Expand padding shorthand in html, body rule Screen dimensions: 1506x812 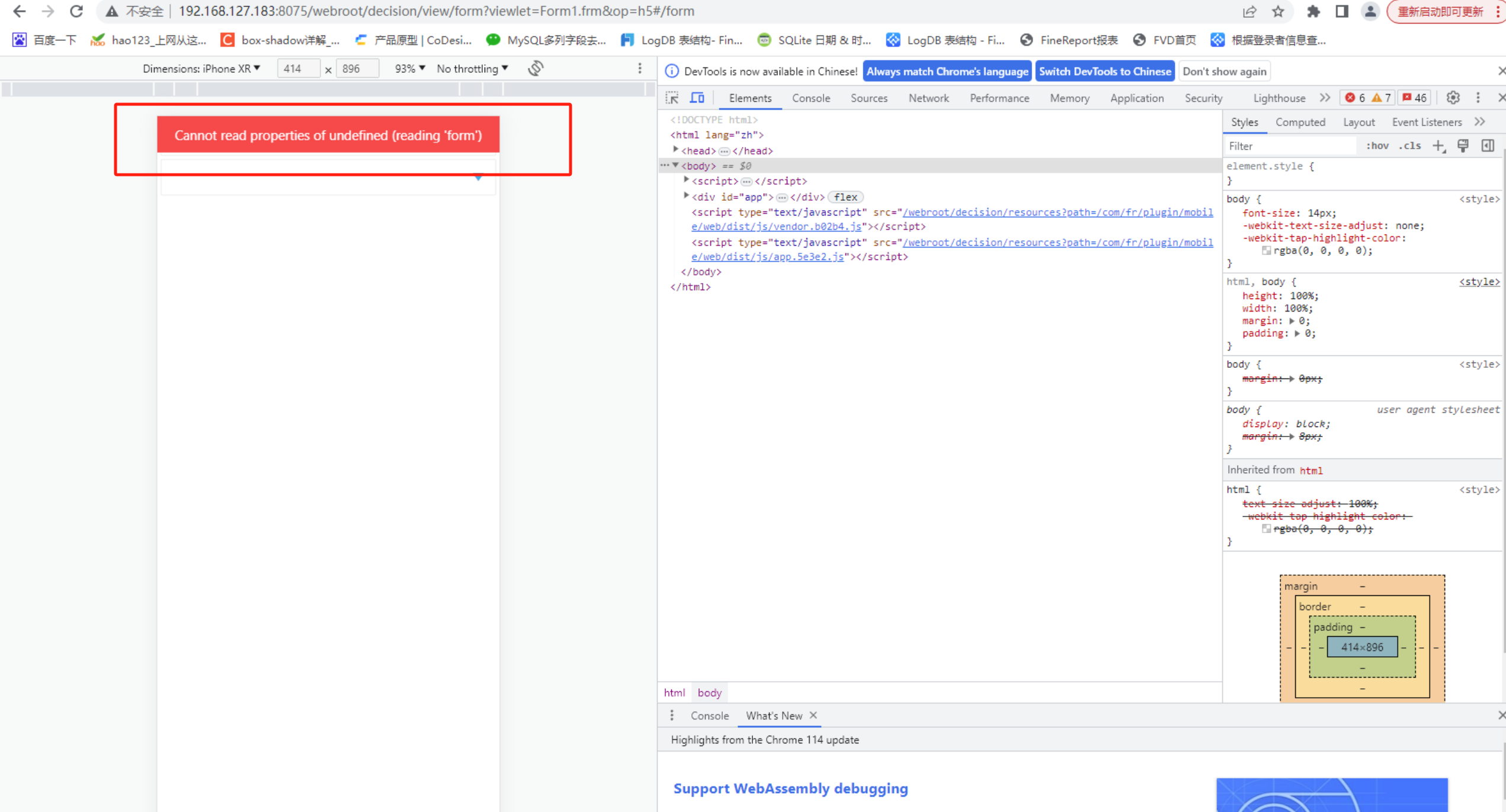(x=1297, y=333)
